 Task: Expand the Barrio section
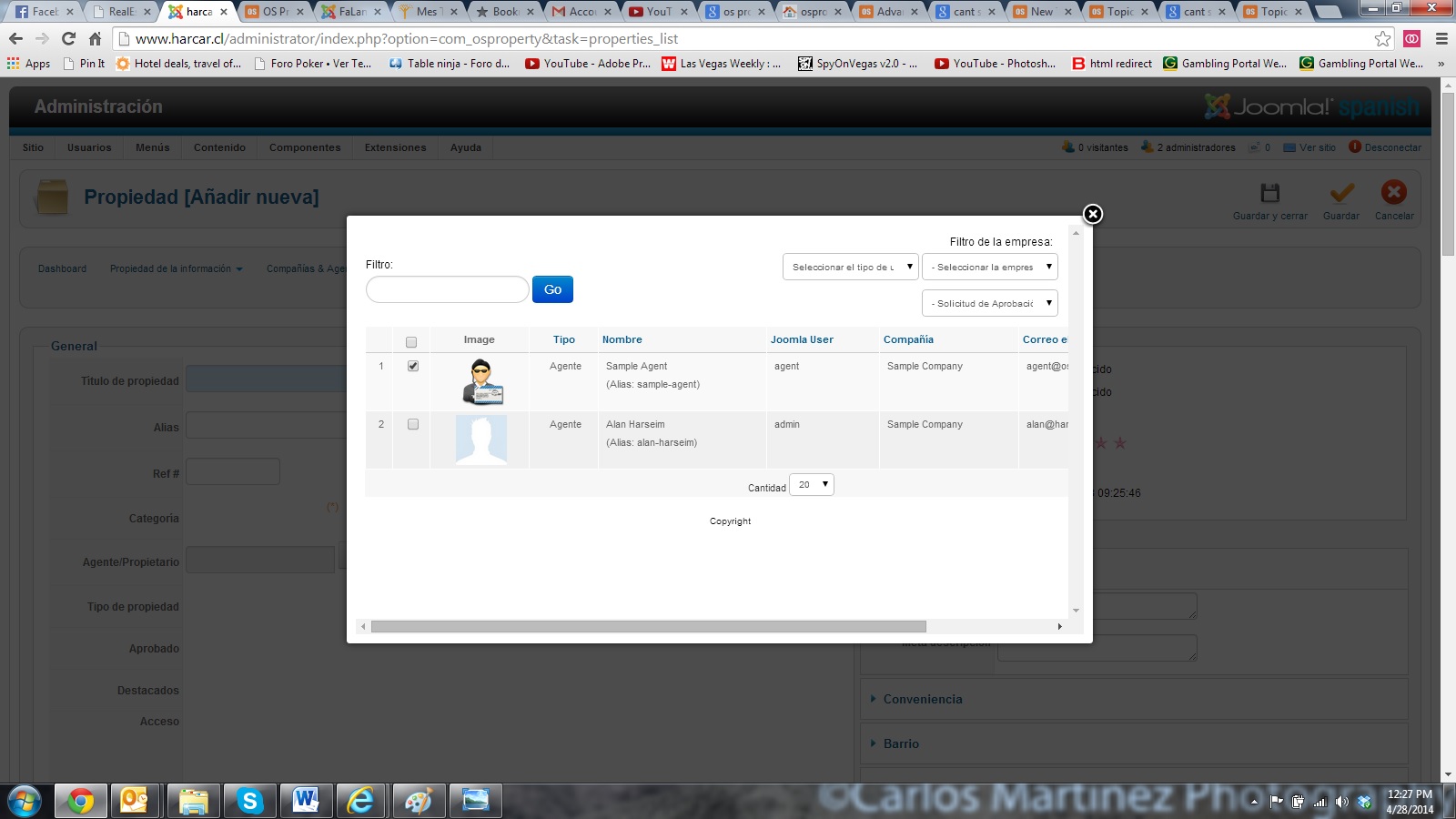[901, 743]
